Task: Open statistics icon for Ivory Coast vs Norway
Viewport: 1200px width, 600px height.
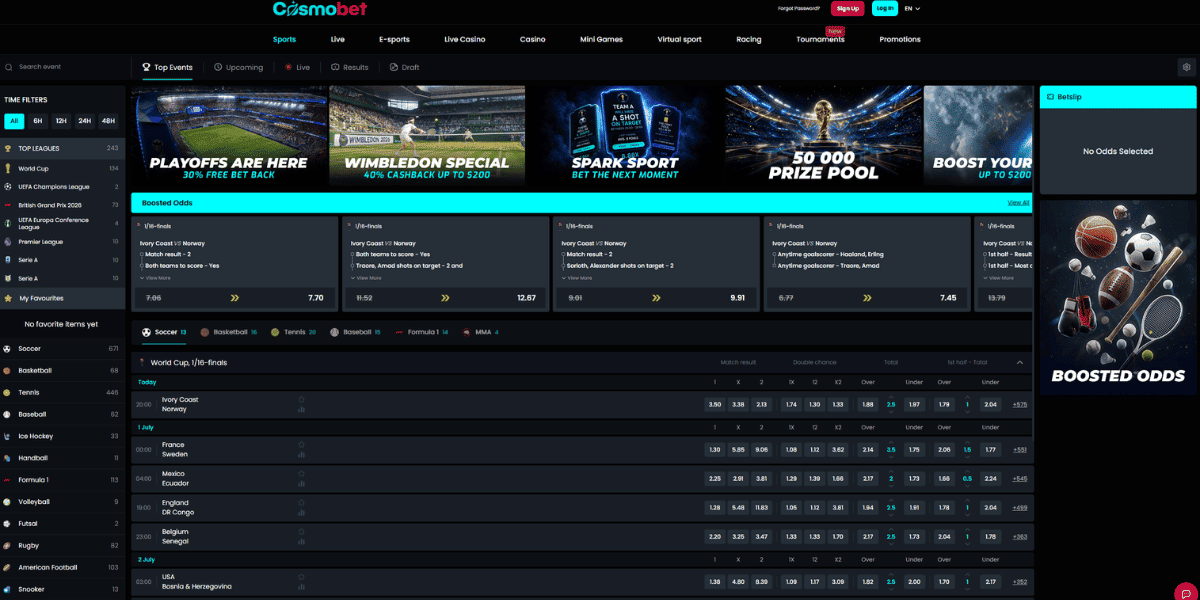Action: coord(301,409)
